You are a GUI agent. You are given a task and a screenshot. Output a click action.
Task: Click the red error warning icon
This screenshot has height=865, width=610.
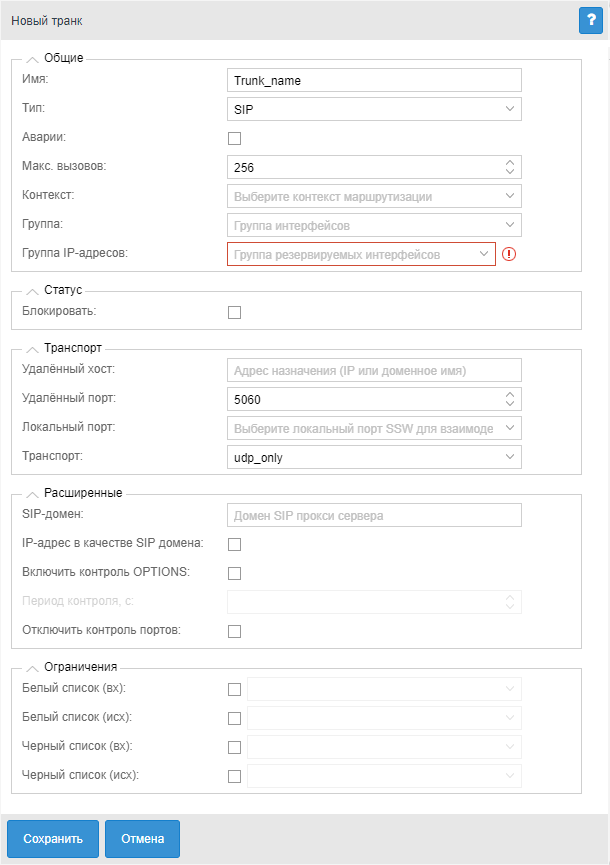509,254
